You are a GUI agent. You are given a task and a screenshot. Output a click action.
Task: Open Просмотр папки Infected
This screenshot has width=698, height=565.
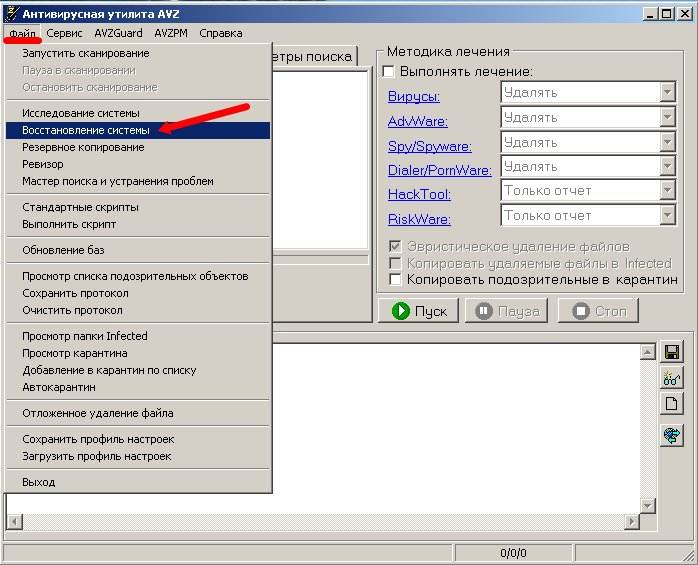138,336
